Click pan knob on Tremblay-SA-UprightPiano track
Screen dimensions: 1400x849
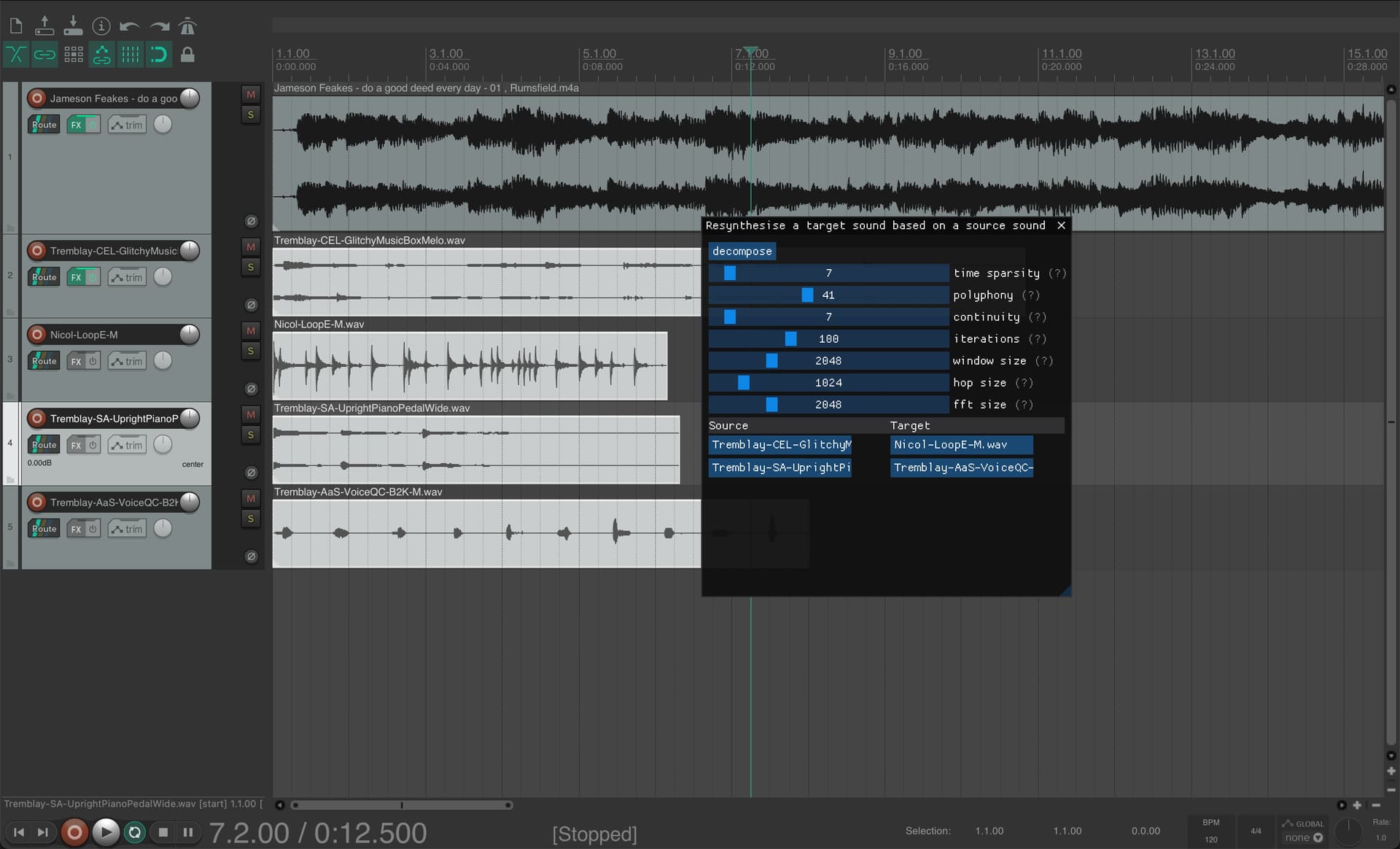pos(163,444)
